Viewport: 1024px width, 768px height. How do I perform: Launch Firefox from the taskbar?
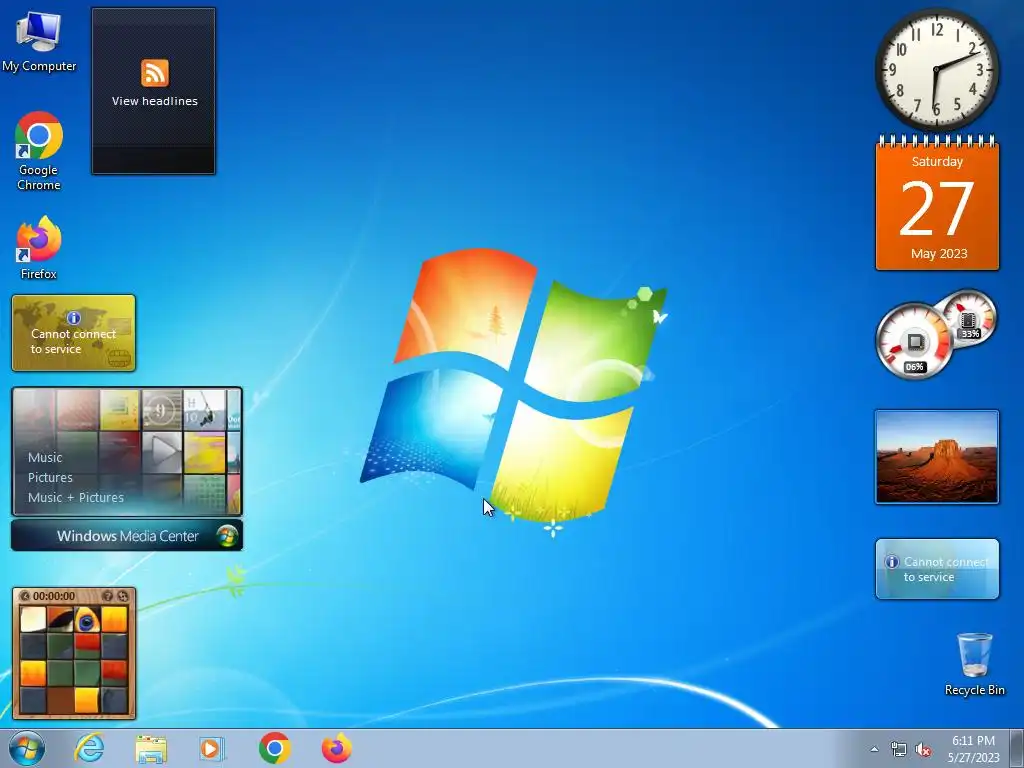(x=337, y=748)
